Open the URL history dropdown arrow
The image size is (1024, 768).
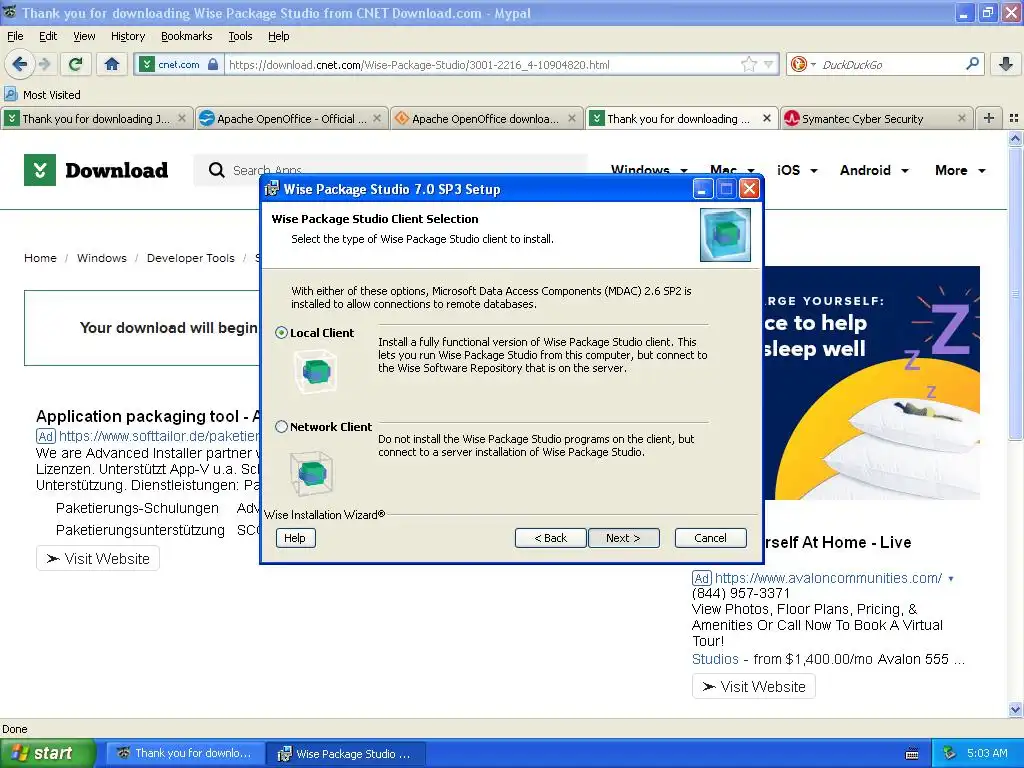tap(769, 64)
